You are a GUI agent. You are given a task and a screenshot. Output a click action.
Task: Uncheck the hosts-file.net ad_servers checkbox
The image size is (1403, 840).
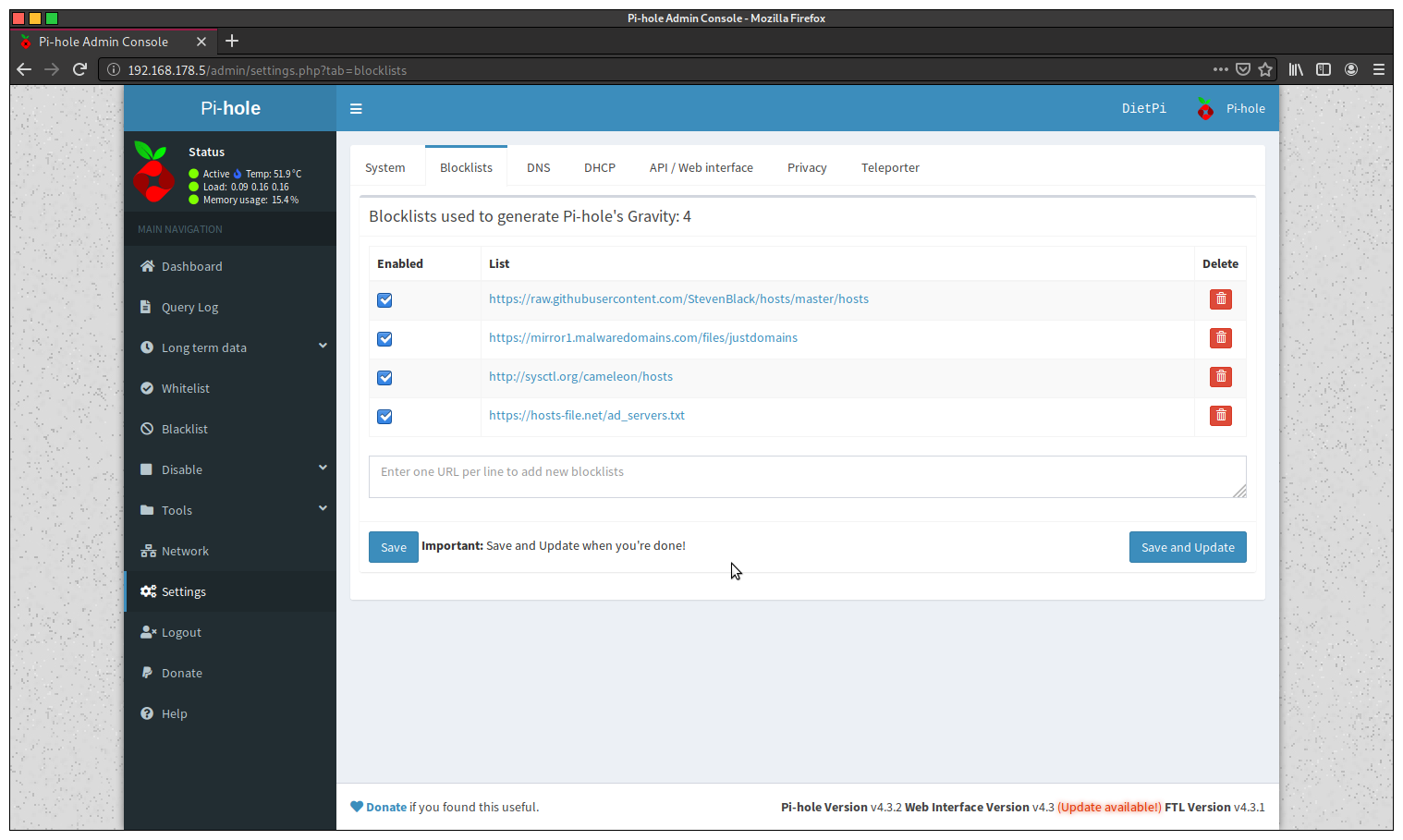384,417
